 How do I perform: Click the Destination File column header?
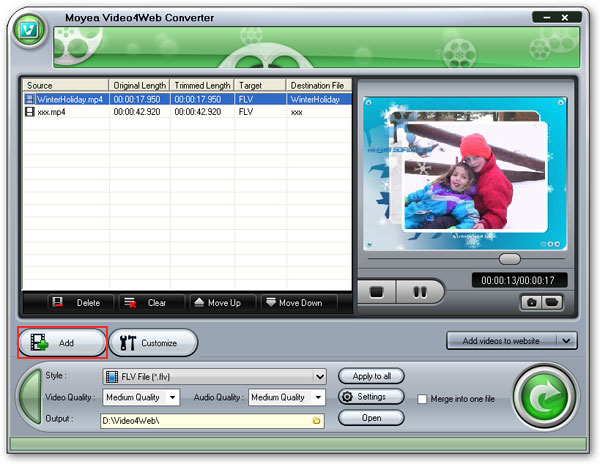[319, 85]
